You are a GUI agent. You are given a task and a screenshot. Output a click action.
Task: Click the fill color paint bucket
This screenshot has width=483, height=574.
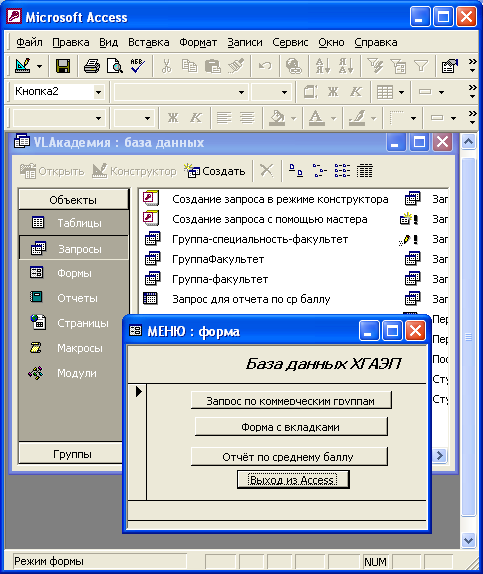(277, 118)
